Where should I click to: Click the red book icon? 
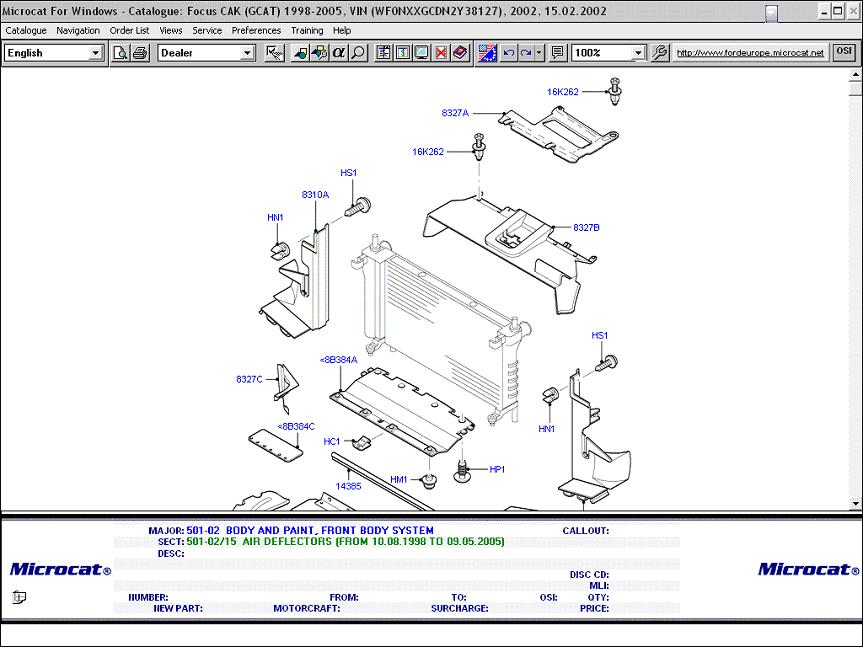(x=460, y=52)
